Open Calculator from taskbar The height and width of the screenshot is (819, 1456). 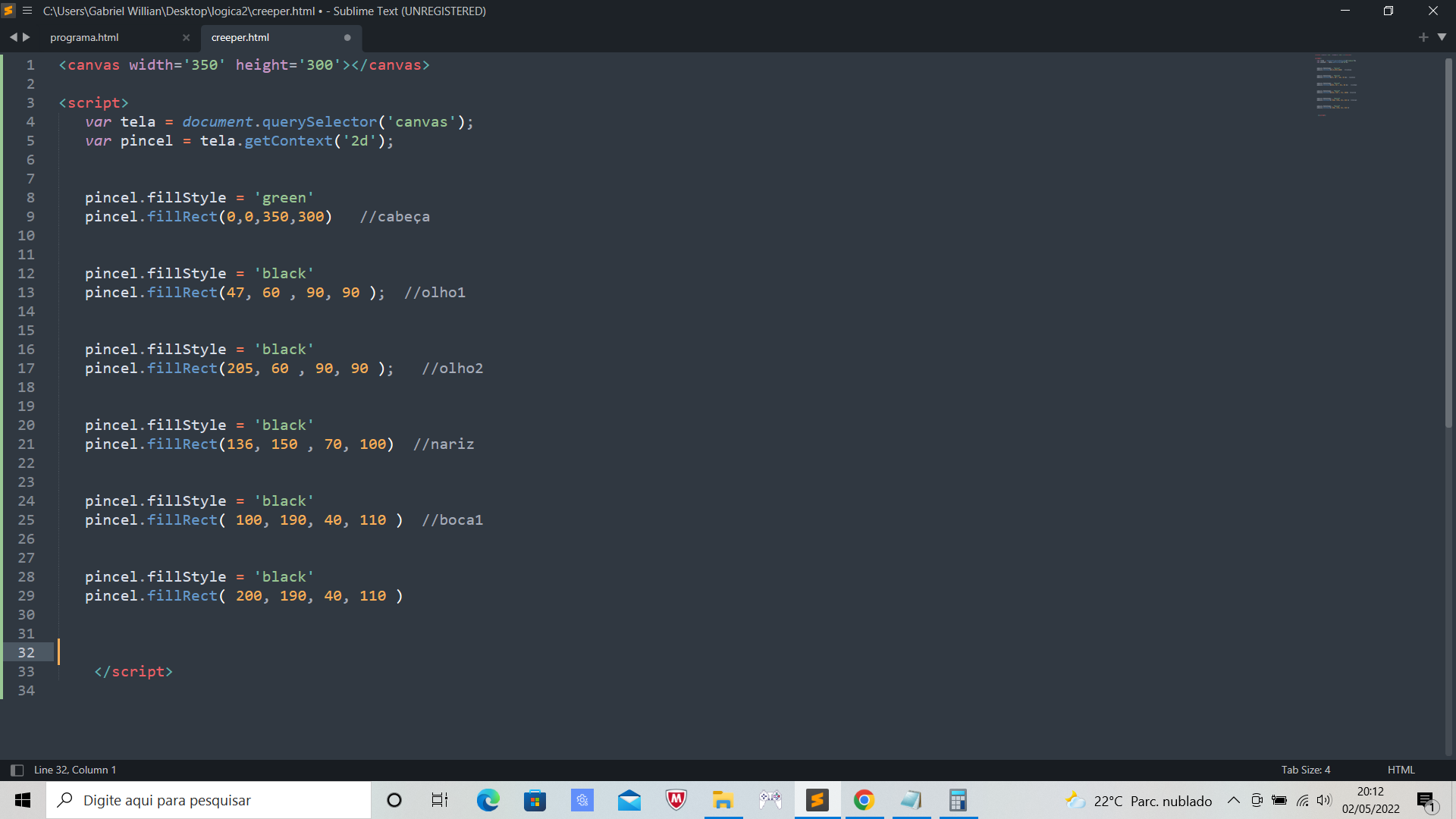pyautogui.click(x=958, y=800)
